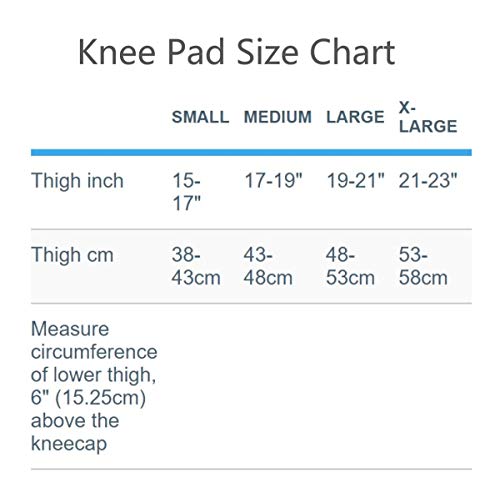Select the SMALL column header
The image size is (500, 488).
[200, 117]
